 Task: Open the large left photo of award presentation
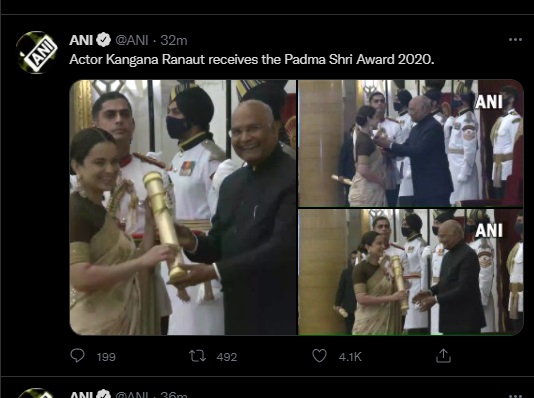click(183, 207)
